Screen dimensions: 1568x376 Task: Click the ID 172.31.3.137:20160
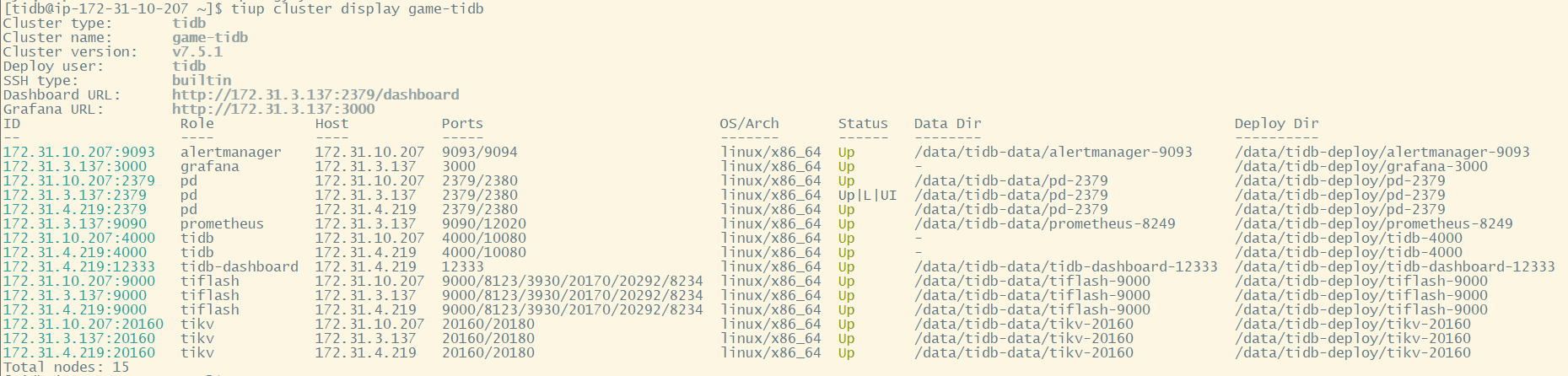[79, 338]
